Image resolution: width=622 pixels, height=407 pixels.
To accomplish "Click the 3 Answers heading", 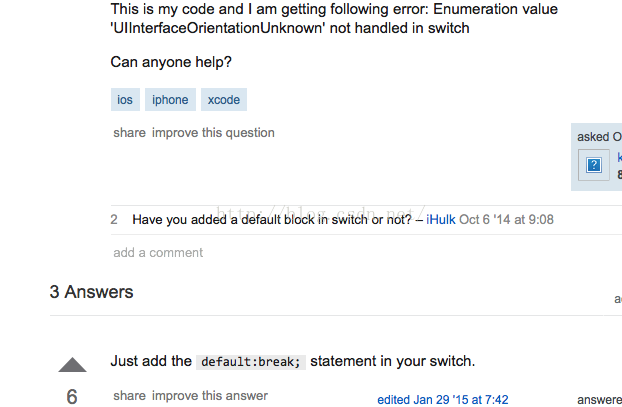I will (91, 292).
